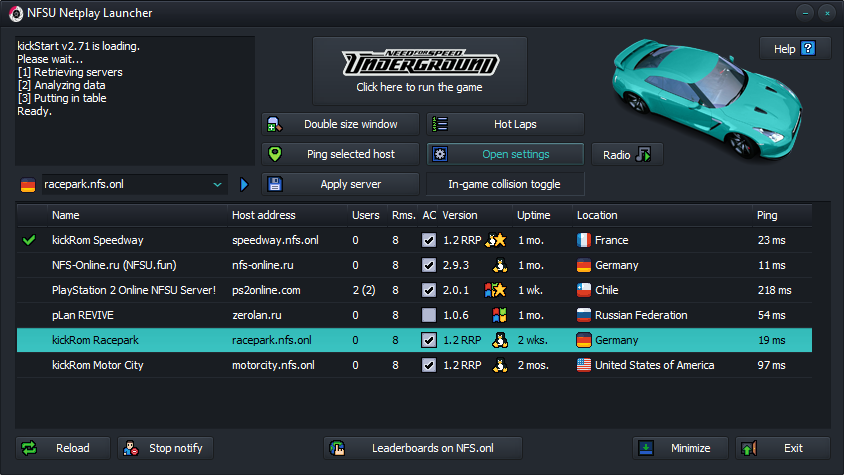This screenshot has height=475, width=844.
Task: Click the German flag icon beside server dropdown
Action: click(28, 185)
